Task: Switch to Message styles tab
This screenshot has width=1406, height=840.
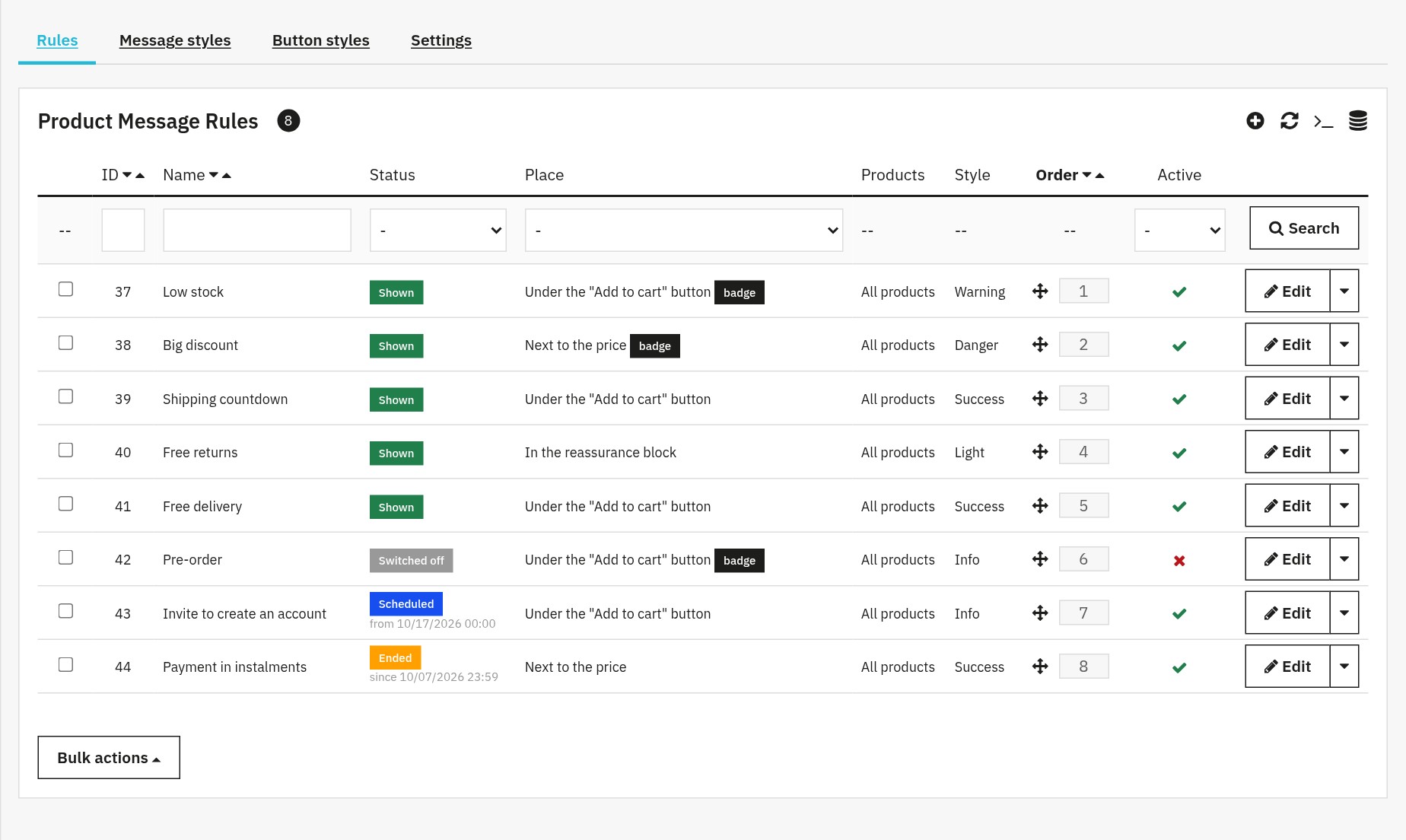Action: pyautogui.click(x=175, y=40)
